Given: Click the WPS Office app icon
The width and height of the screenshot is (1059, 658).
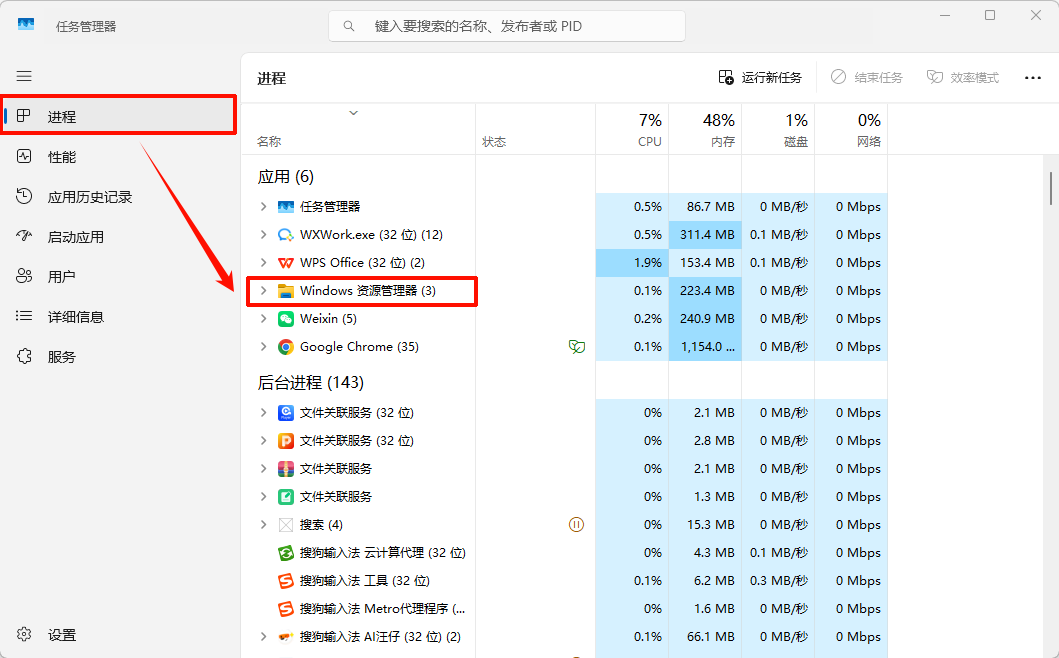Looking at the screenshot, I should tap(286, 263).
